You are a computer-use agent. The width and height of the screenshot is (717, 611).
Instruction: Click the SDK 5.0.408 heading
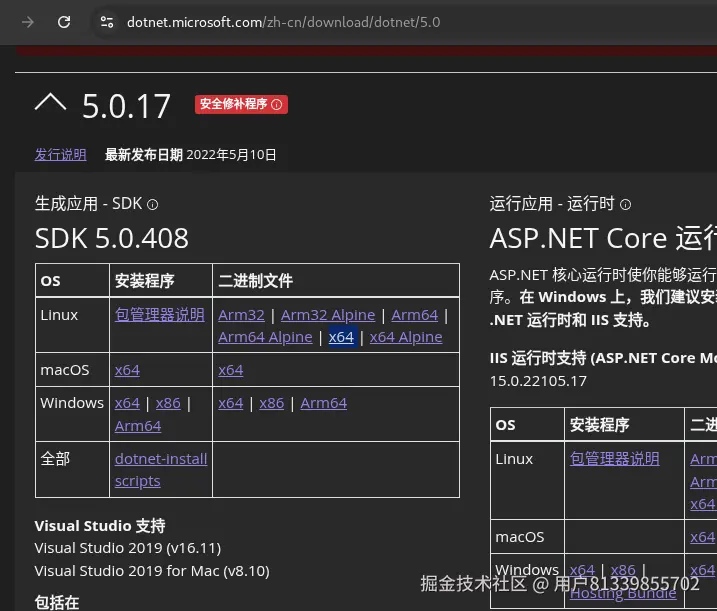pos(112,239)
